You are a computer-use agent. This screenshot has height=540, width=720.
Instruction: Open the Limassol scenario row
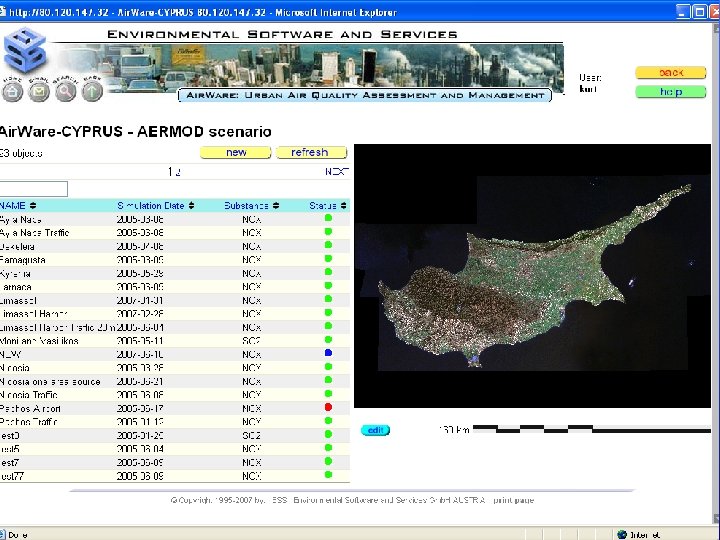20,300
